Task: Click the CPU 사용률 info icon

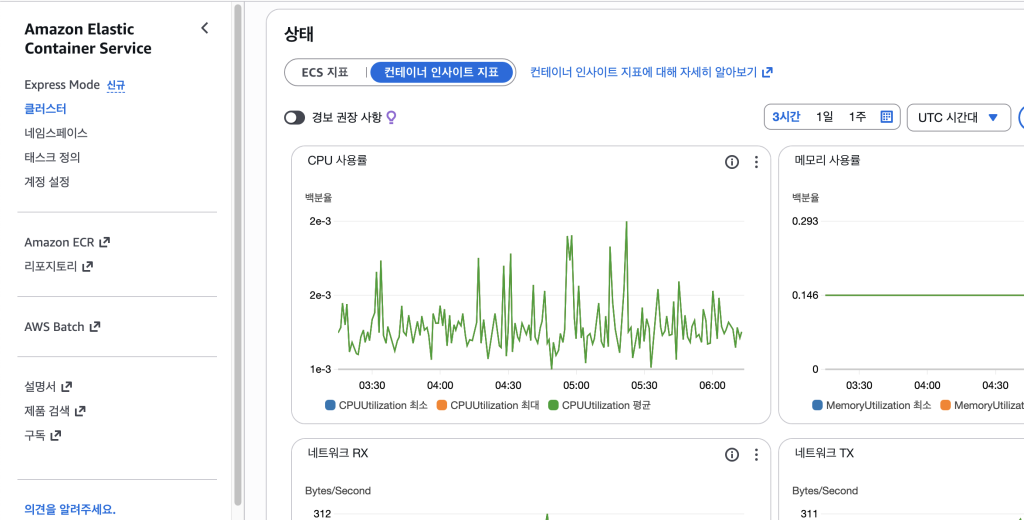Action: (x=731, y=162)
